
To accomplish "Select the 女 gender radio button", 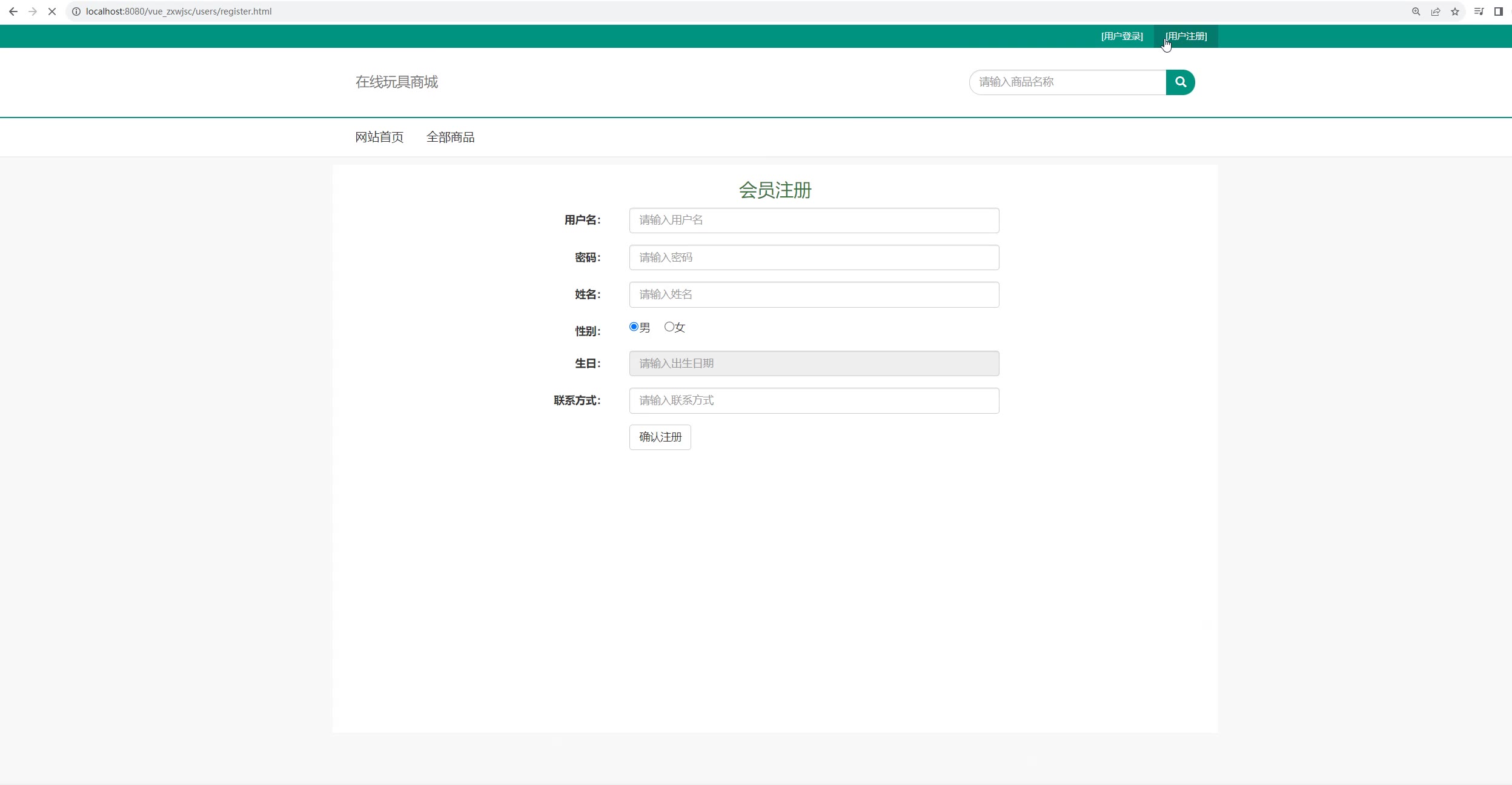I will 669,327.
